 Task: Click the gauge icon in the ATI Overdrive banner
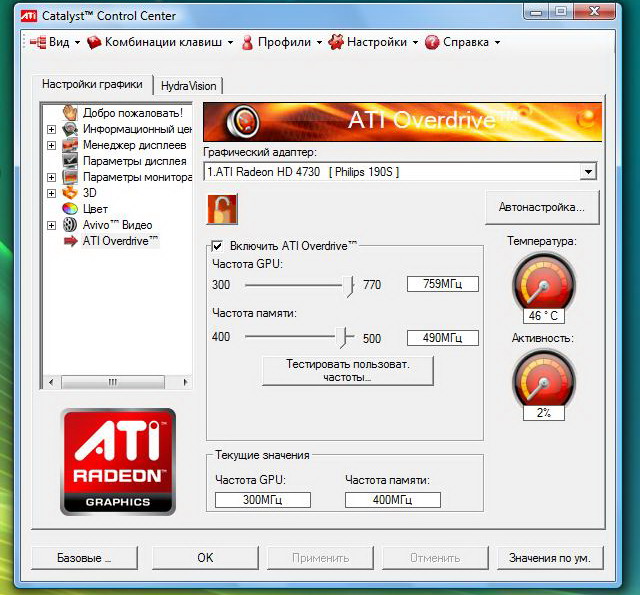pyautogui.click(x=243, y=121)
